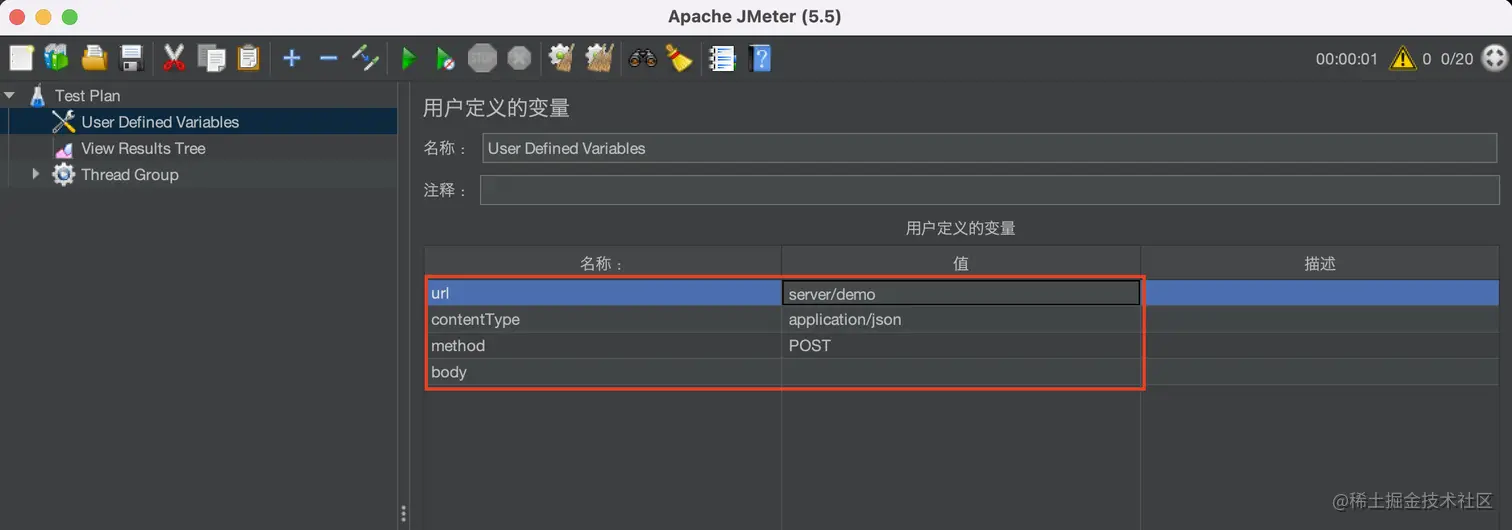Image resolution: width=1512 pixels, height=530 pixels.
Task: Click the remote engine status icon
Action: coord(1494,59)
